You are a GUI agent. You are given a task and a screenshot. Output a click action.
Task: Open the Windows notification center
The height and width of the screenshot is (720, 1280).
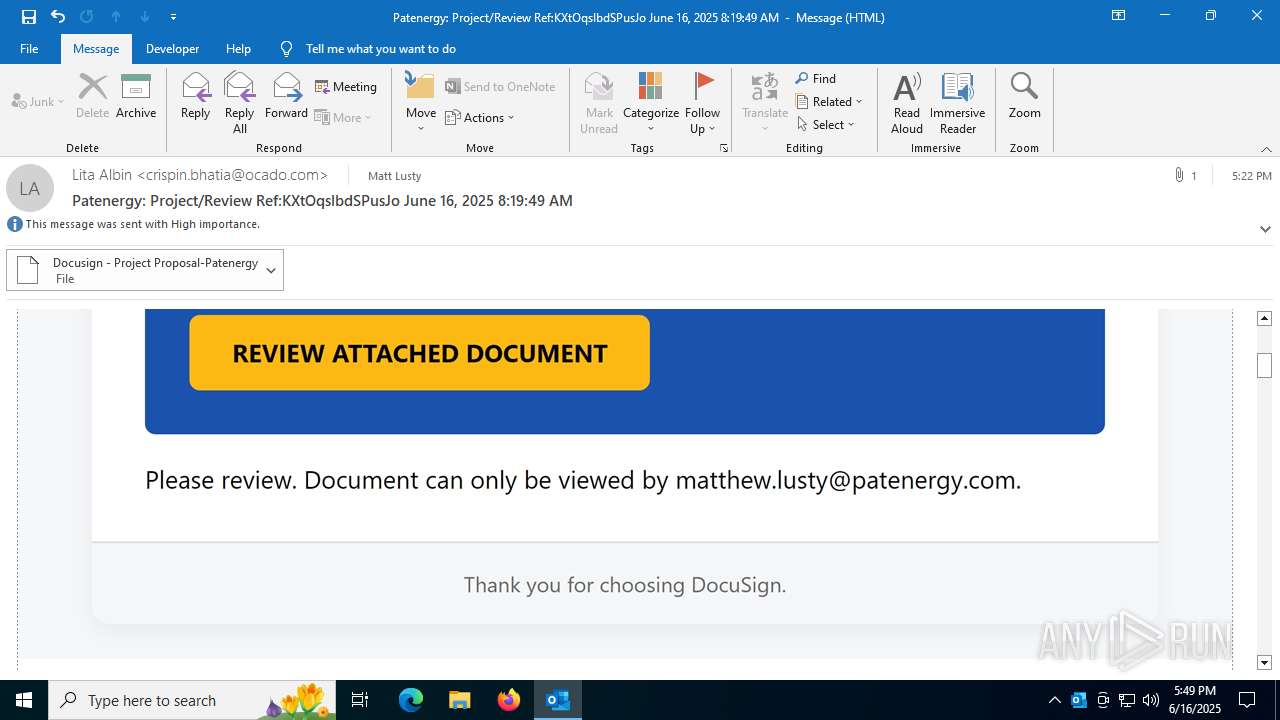click(1247, 700)
